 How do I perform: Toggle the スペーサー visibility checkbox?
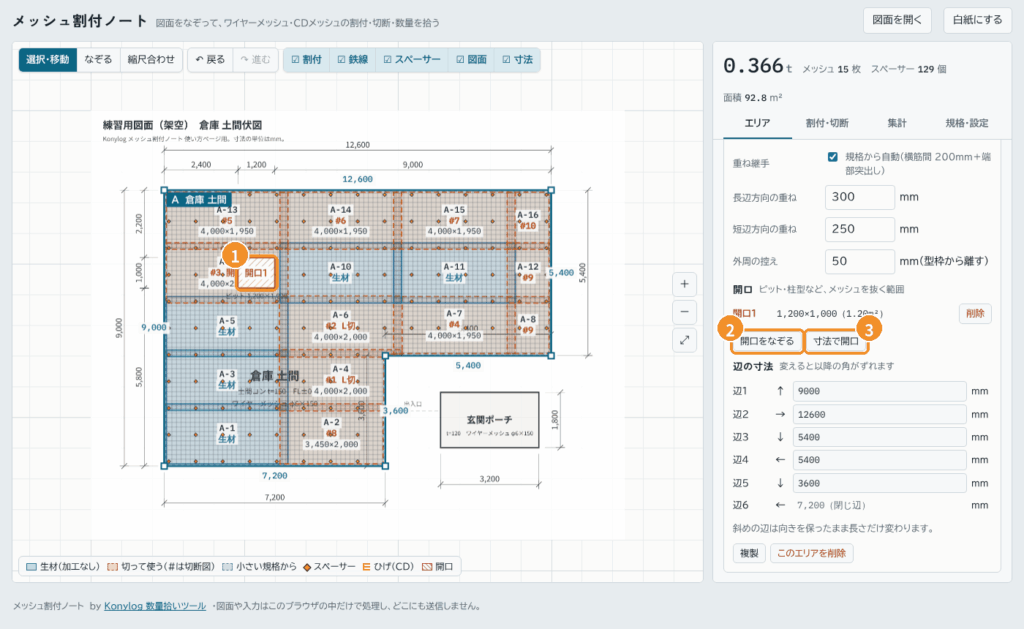(x=411, y=59)
